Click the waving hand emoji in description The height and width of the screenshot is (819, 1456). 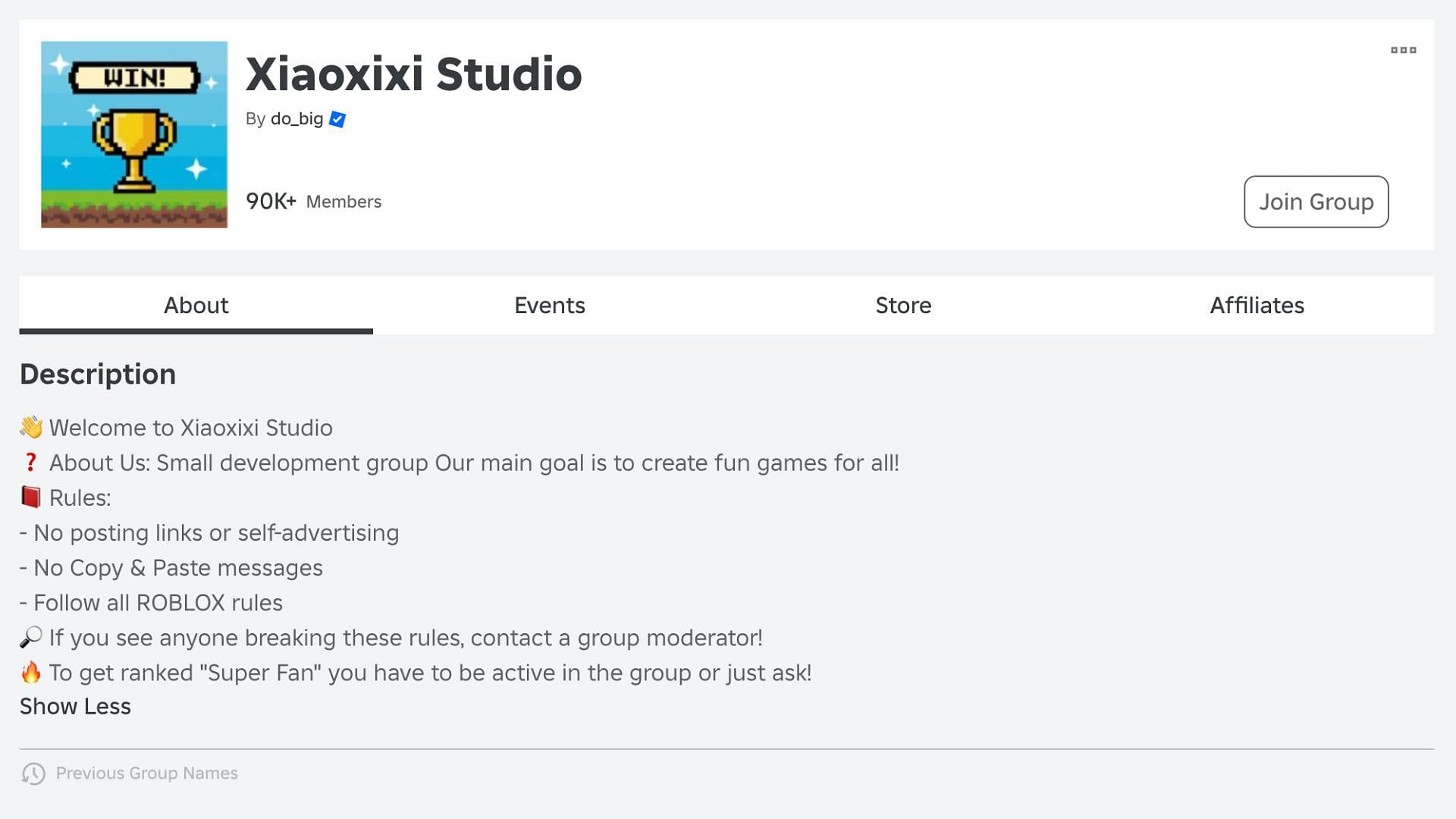[x=31, y=428]
